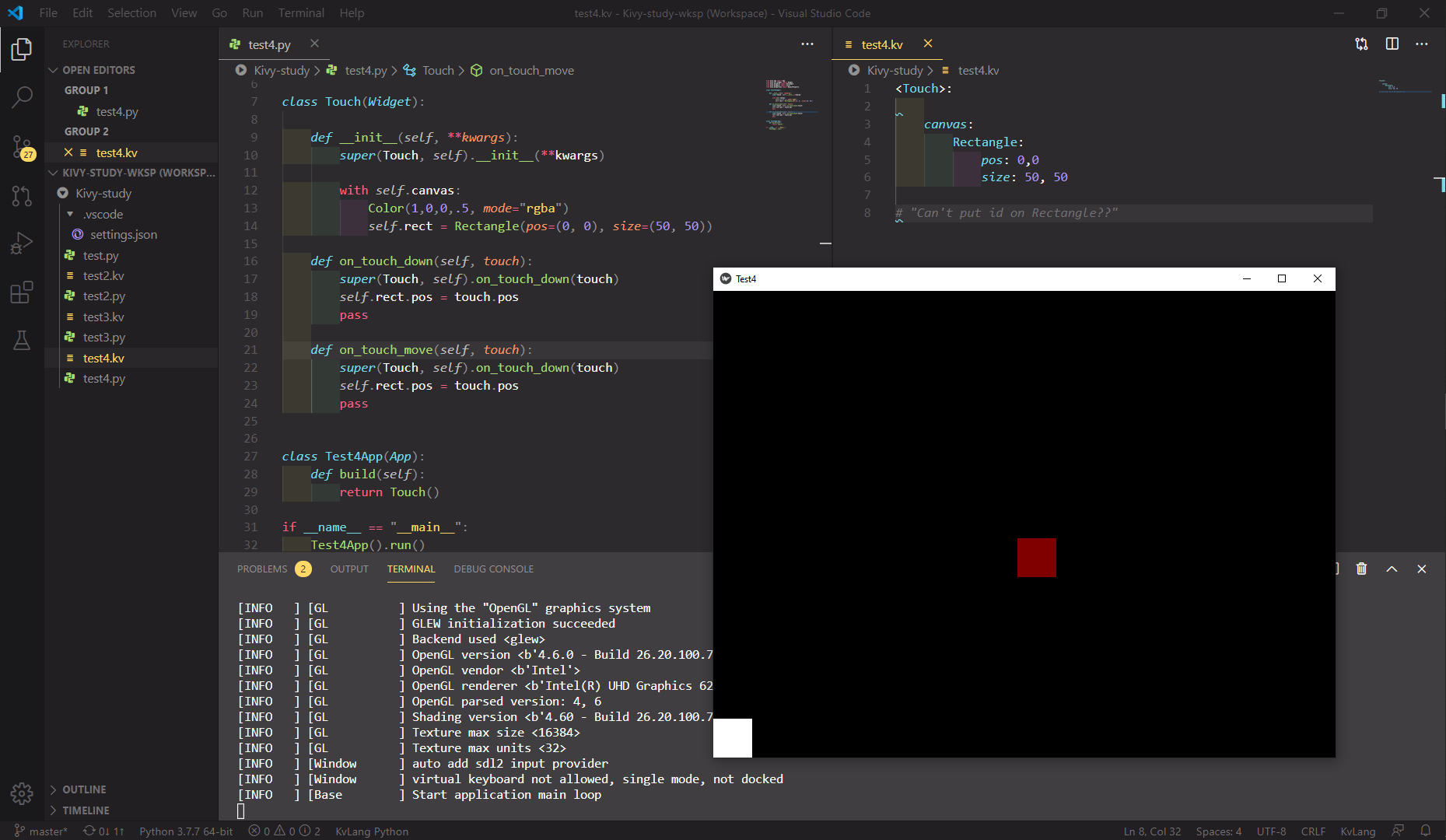The height and width of the screenshot is (840, 1446).
Task: Open notifications bell in status bar
Action: click(x=1426, y=831)
